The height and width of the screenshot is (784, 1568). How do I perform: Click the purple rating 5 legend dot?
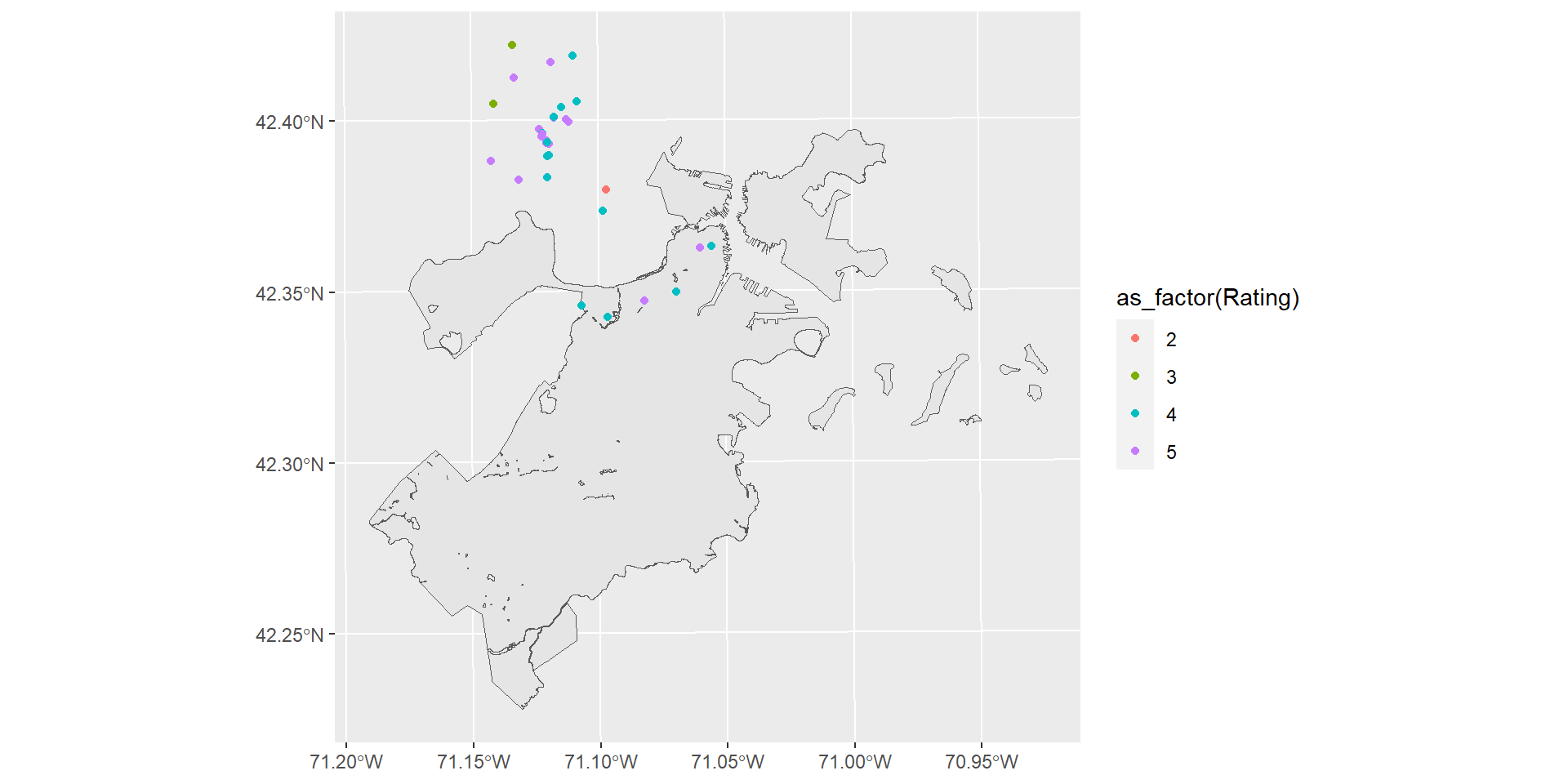click(1135, 452)
